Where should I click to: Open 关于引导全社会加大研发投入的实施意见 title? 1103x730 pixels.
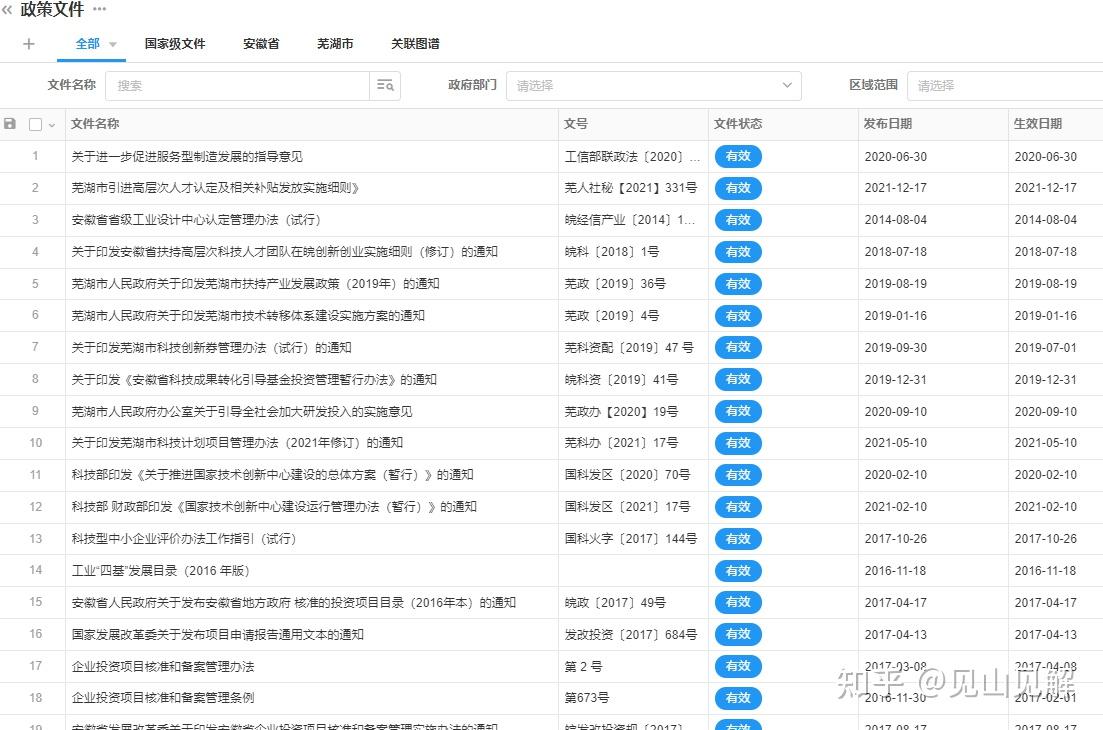[242, 411]
